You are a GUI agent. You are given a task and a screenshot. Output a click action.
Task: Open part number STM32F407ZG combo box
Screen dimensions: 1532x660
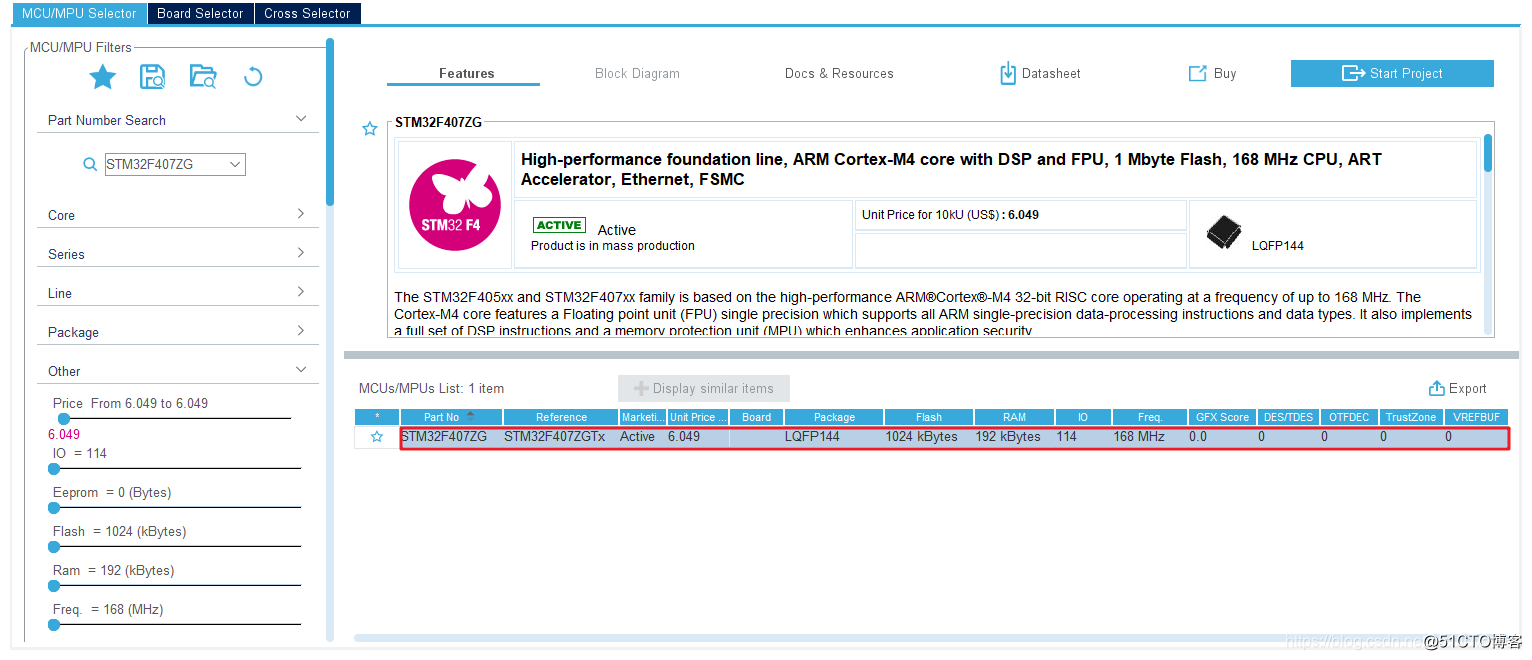pos(175,164)
